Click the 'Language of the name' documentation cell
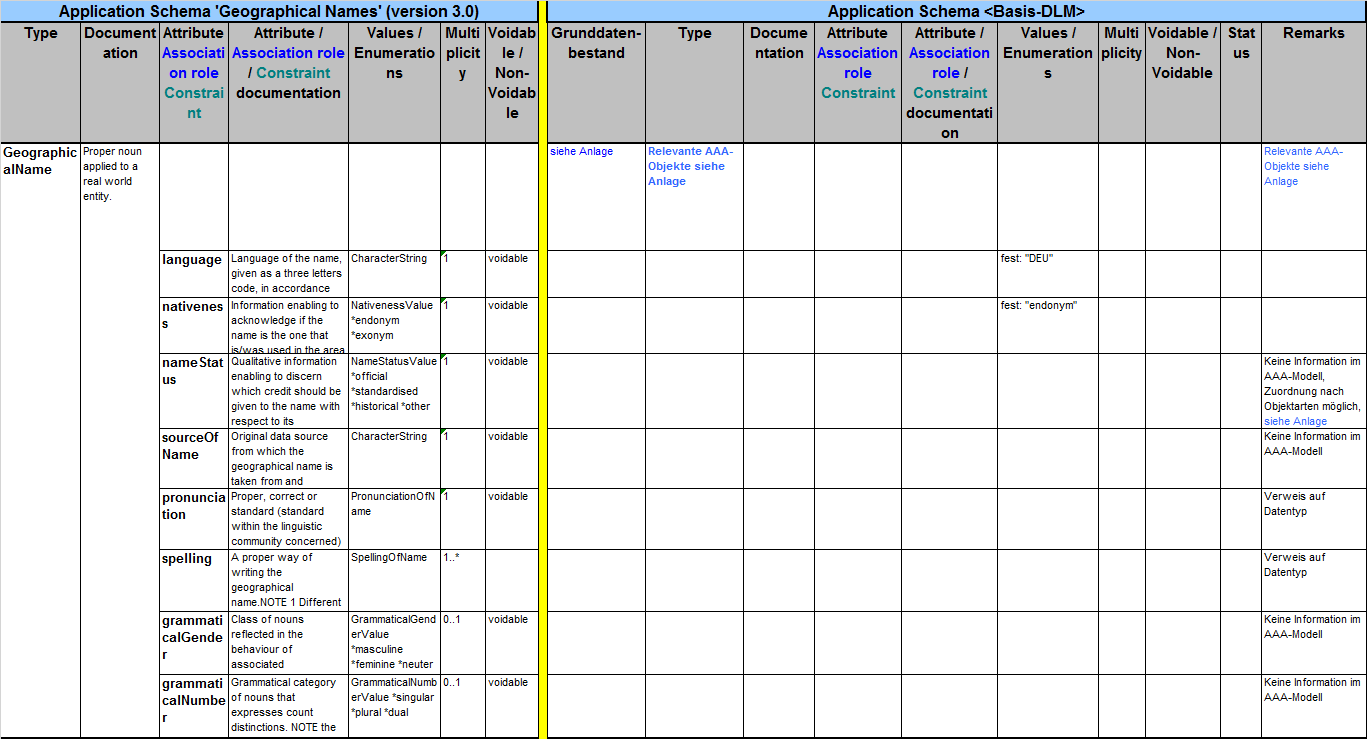The height and width of the screenshot is (739, 1367). [x=288, y=273]
